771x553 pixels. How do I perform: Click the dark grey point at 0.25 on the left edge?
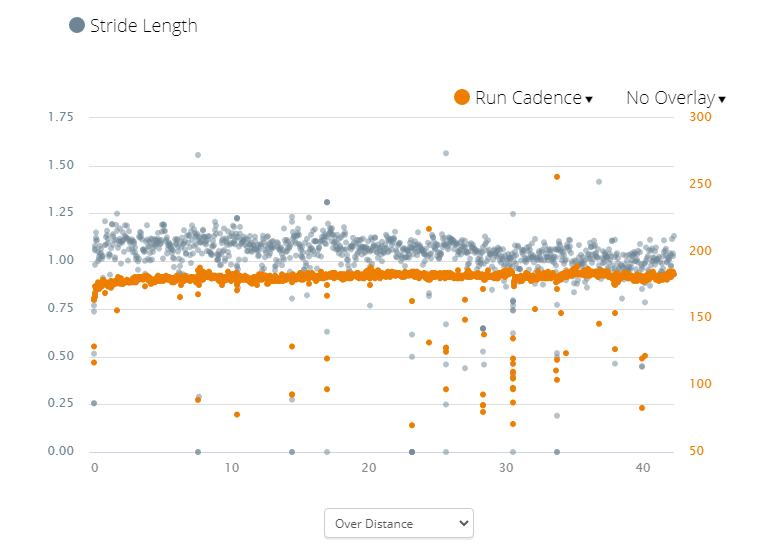[94, 403]
